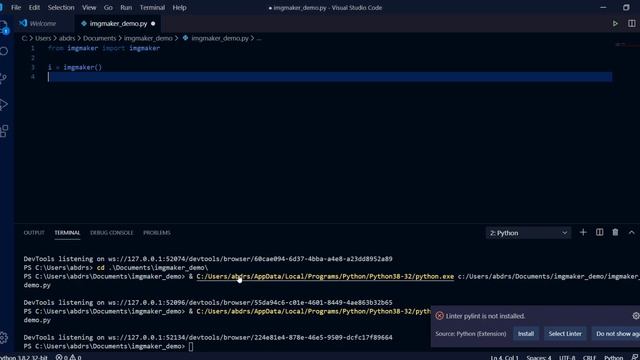Click 'Documents' in breadcrumb path

100,38
